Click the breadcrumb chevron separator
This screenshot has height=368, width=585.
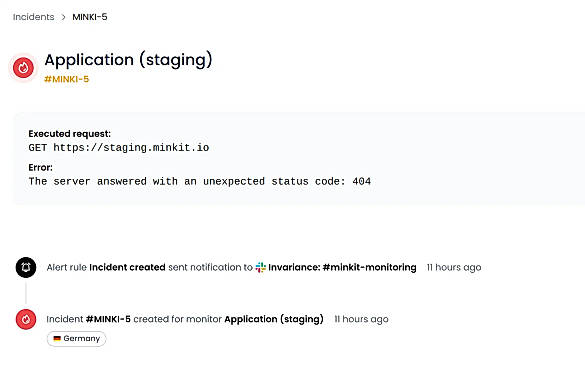pyautogui.click(x=63, y=17)
